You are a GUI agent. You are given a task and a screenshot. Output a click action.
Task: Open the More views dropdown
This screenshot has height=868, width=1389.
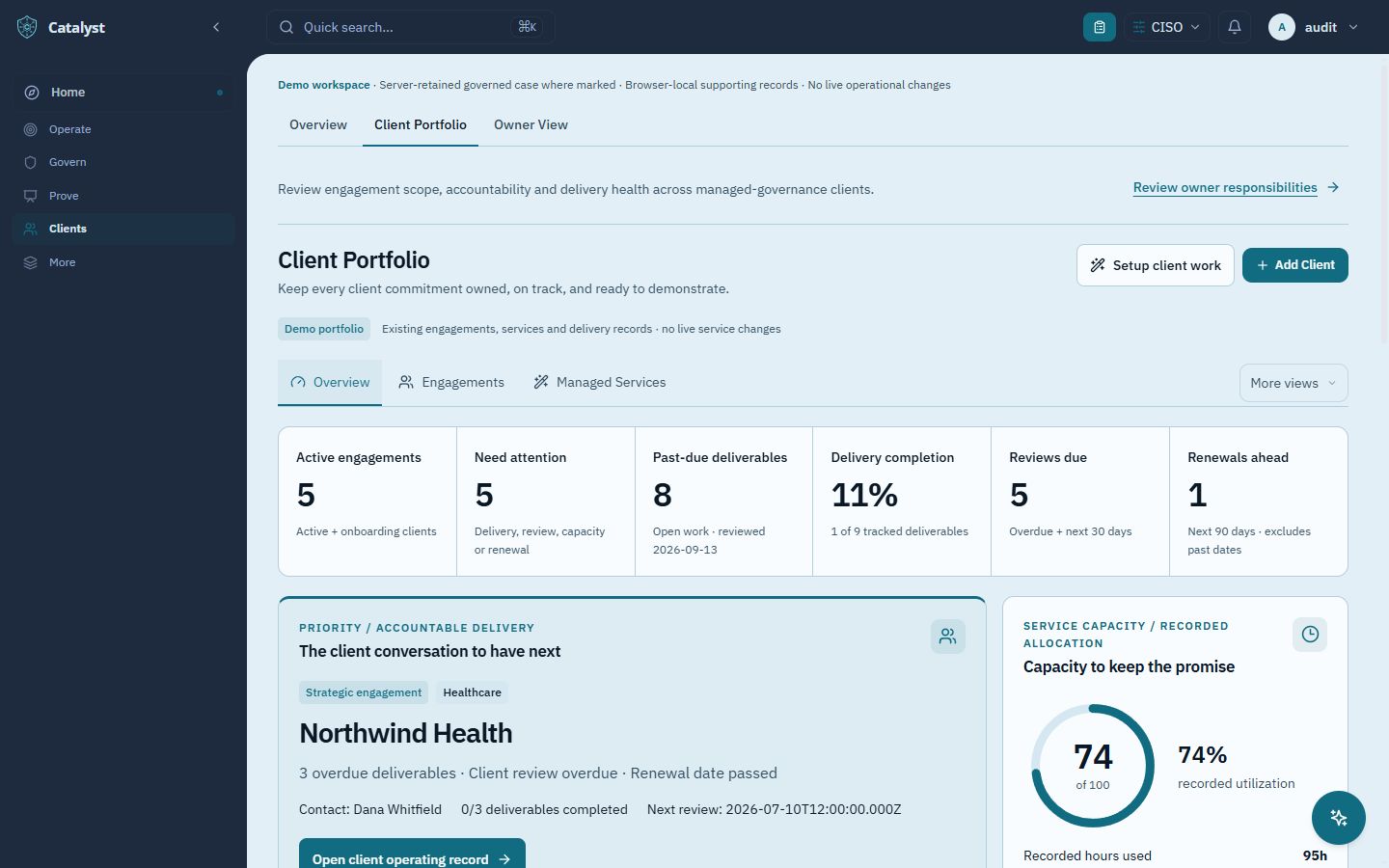(x=1294, y=383)
